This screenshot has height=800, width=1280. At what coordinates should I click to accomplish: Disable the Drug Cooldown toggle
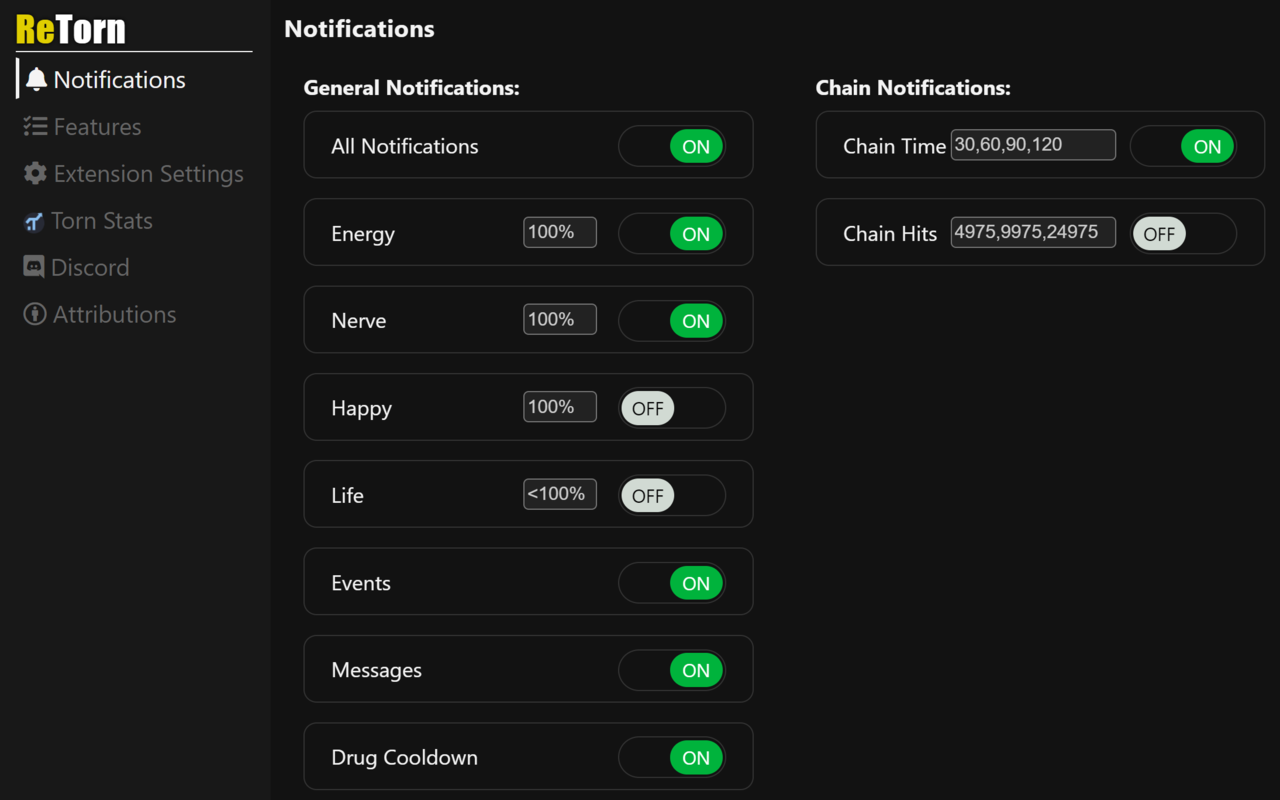(x=672, y=757)
